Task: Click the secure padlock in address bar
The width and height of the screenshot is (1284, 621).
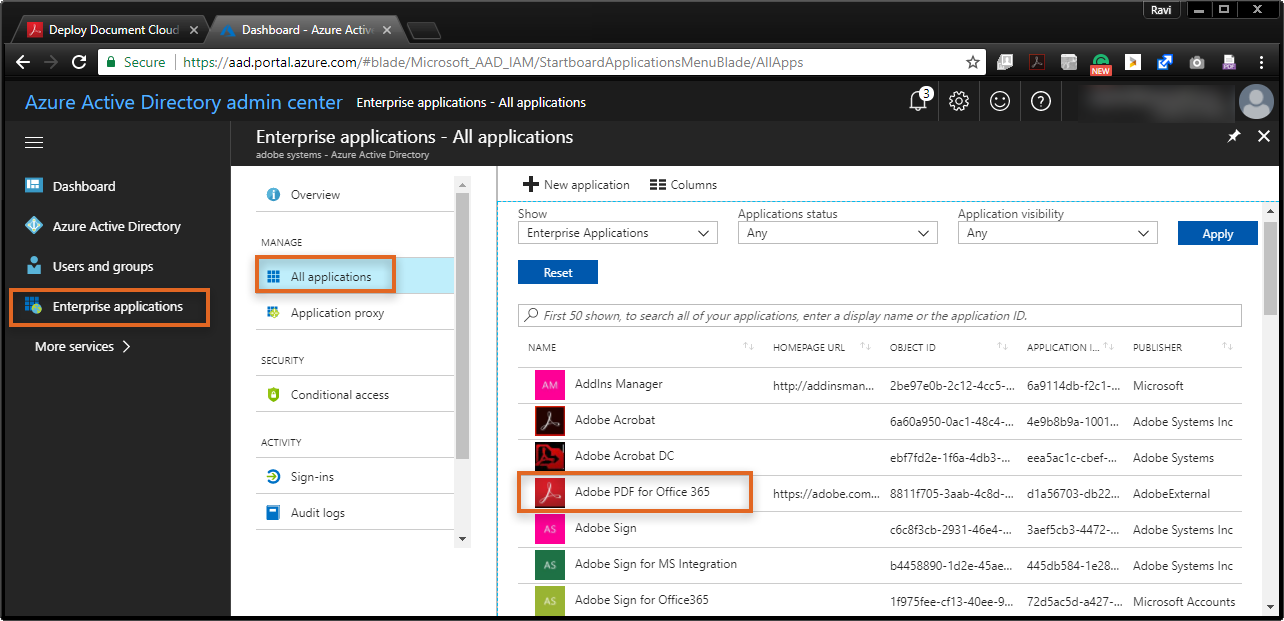Action: (x=110, y=62)
